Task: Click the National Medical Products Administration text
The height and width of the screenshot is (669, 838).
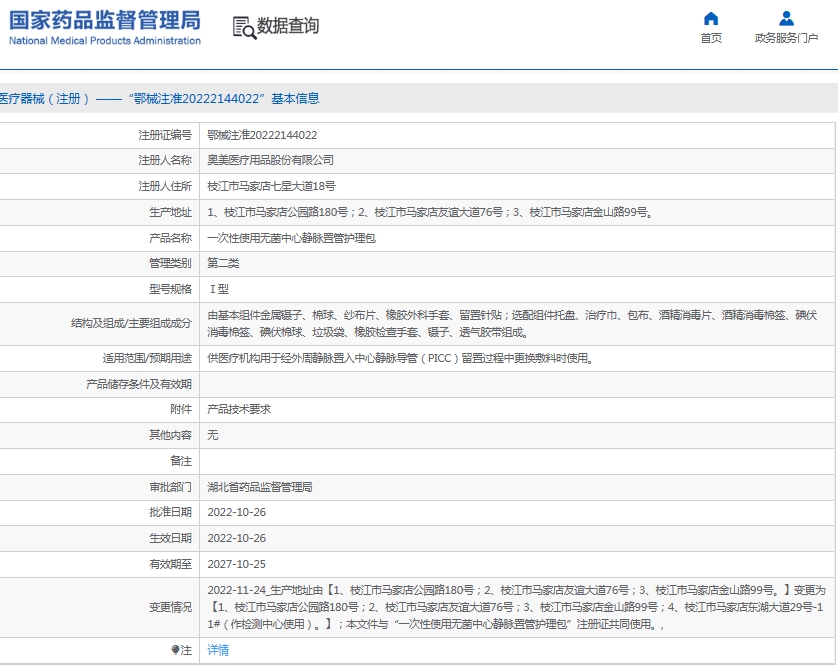Action: [x=105, y=41]
